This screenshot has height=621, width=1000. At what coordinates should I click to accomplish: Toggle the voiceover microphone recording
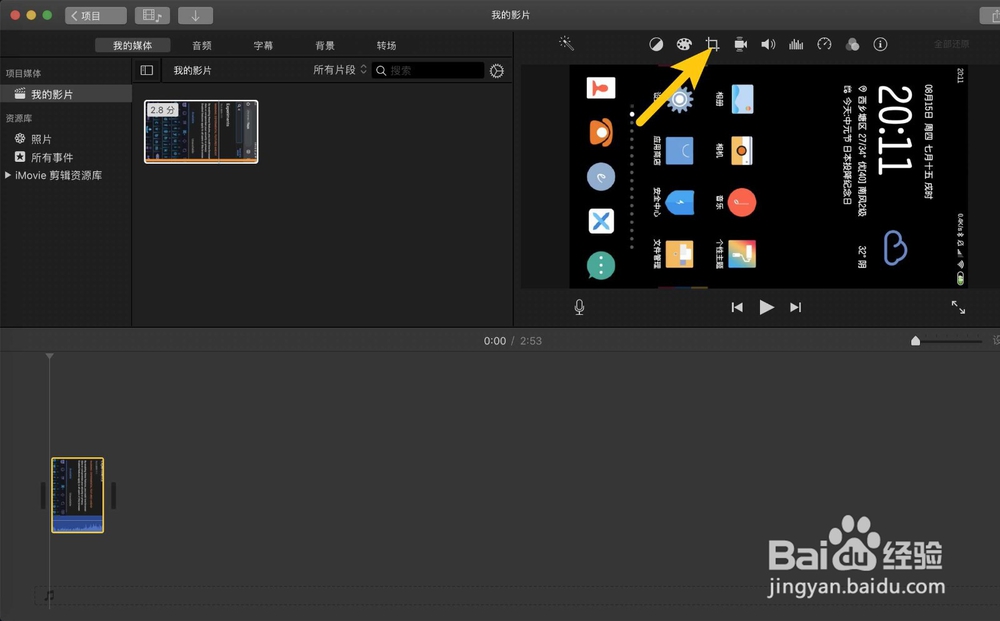(579, 307)
